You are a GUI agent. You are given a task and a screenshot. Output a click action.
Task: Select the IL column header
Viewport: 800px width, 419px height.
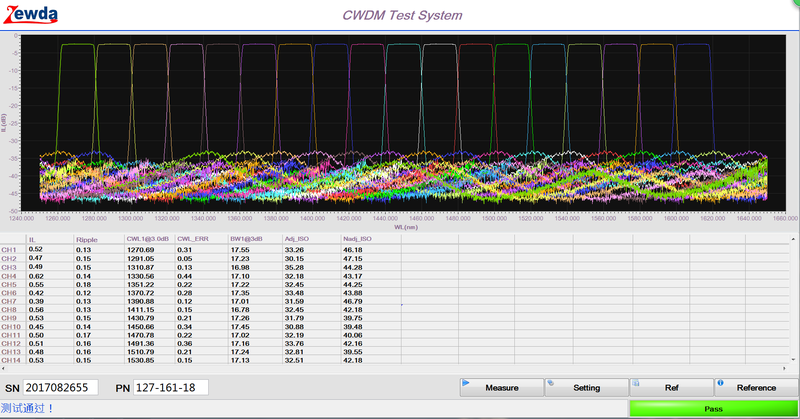[32, 239]
